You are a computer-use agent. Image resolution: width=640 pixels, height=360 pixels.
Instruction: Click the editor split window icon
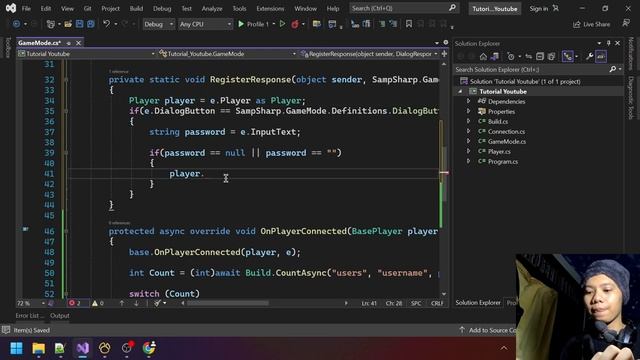coord(444,53)
